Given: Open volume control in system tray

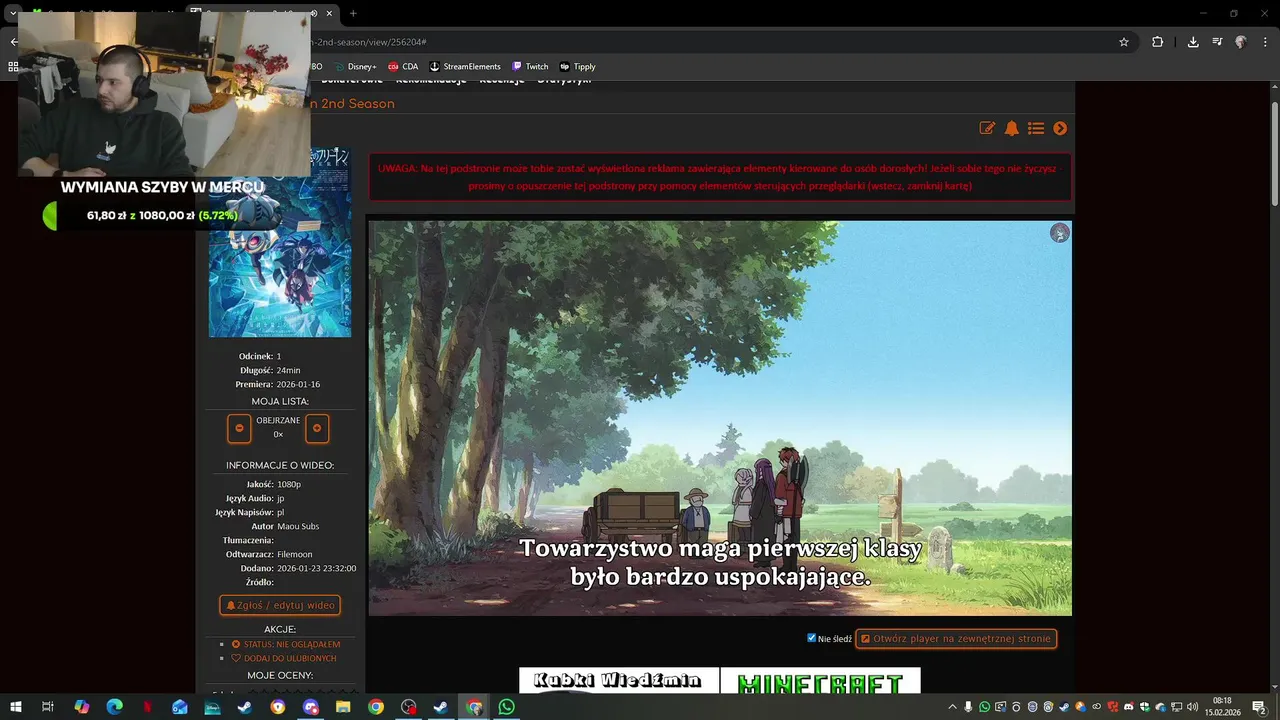Looking at the screenshot, I should click(1192, 707).
